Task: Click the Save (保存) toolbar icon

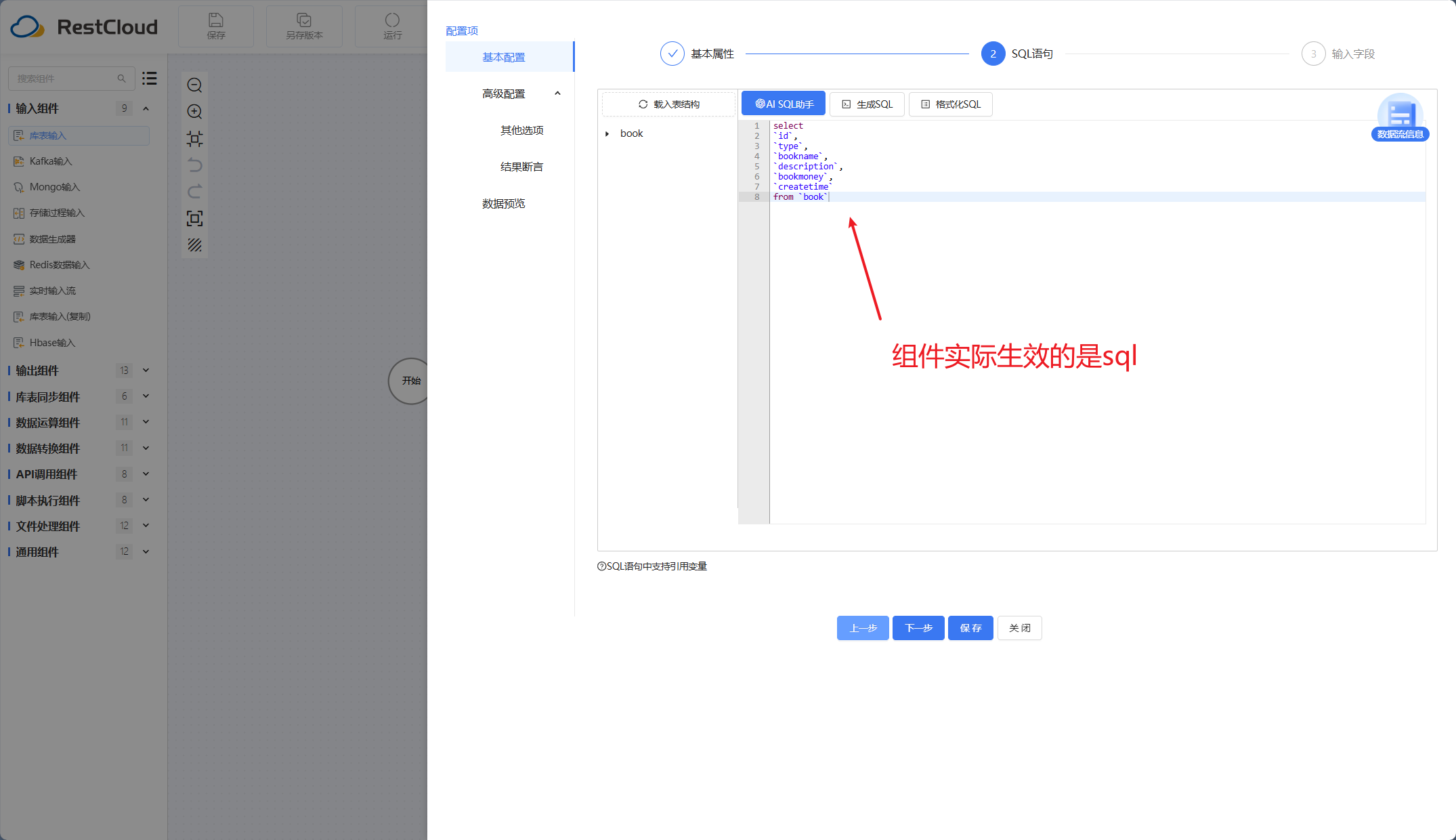Action: [216, 26]
